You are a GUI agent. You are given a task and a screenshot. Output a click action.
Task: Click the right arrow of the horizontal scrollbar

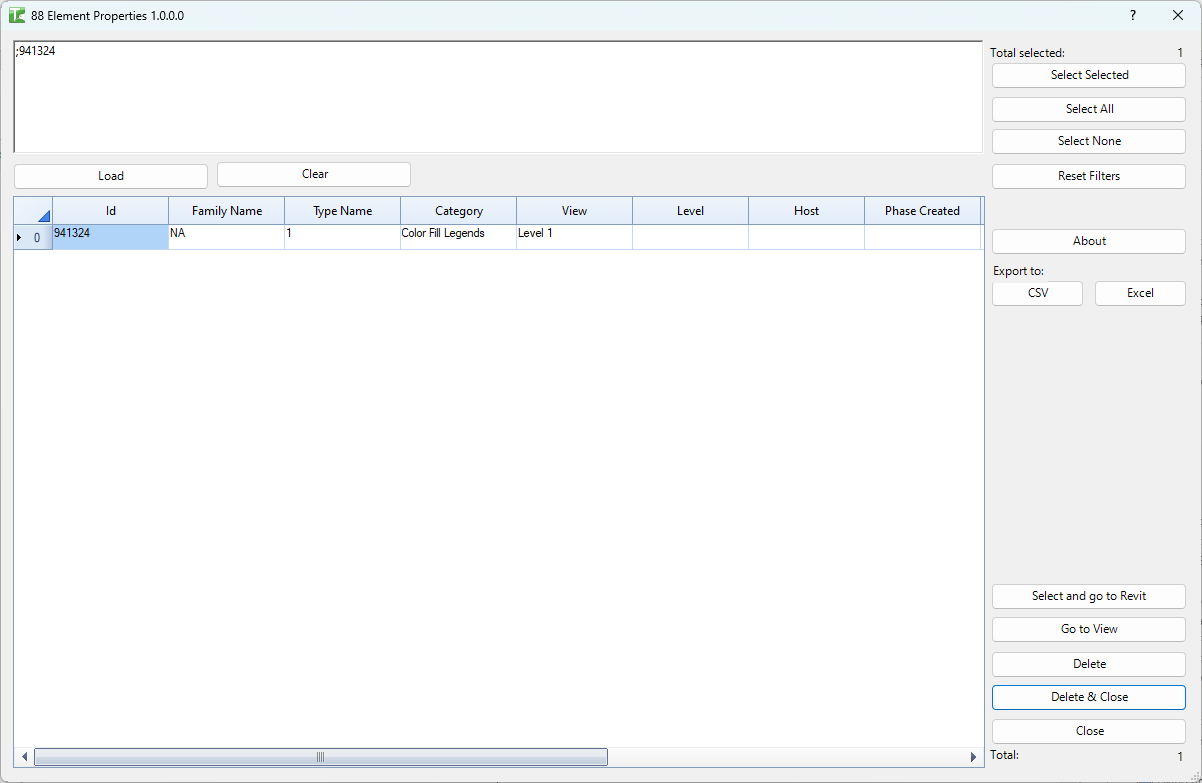973,757
